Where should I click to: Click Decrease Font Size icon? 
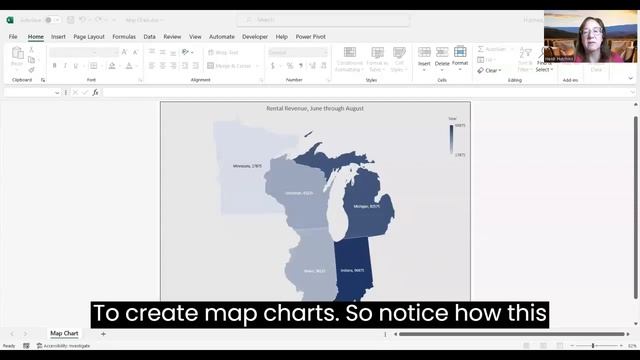(135, 52)
